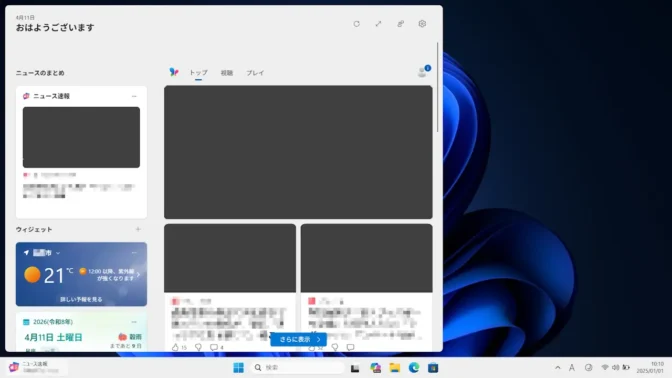Screen dimensions: 672x378
Task: Click the 2026(令和8年) calendar header
Action: point(53,322)
